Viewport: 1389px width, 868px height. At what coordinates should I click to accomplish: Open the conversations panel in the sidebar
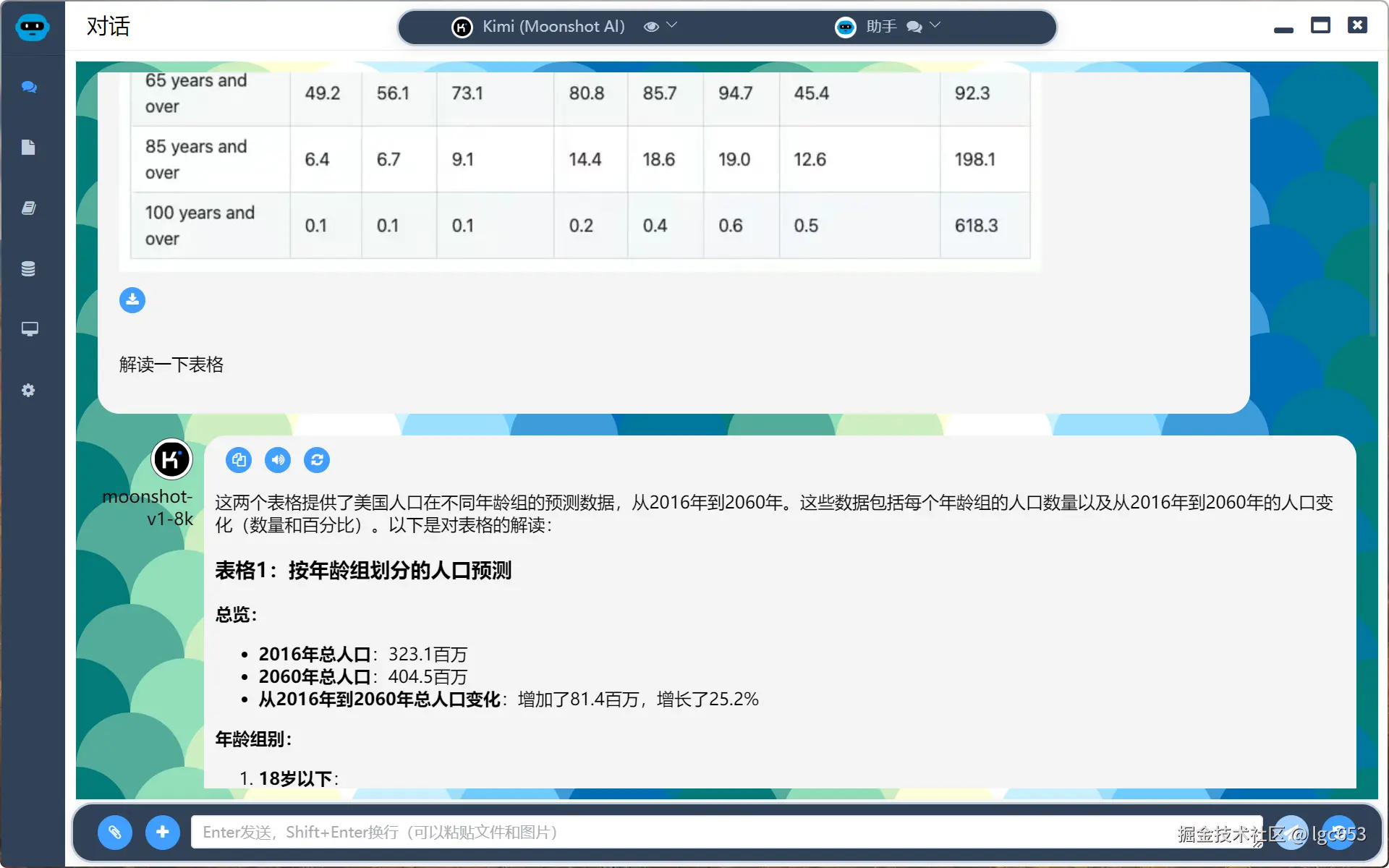point(29,87)
